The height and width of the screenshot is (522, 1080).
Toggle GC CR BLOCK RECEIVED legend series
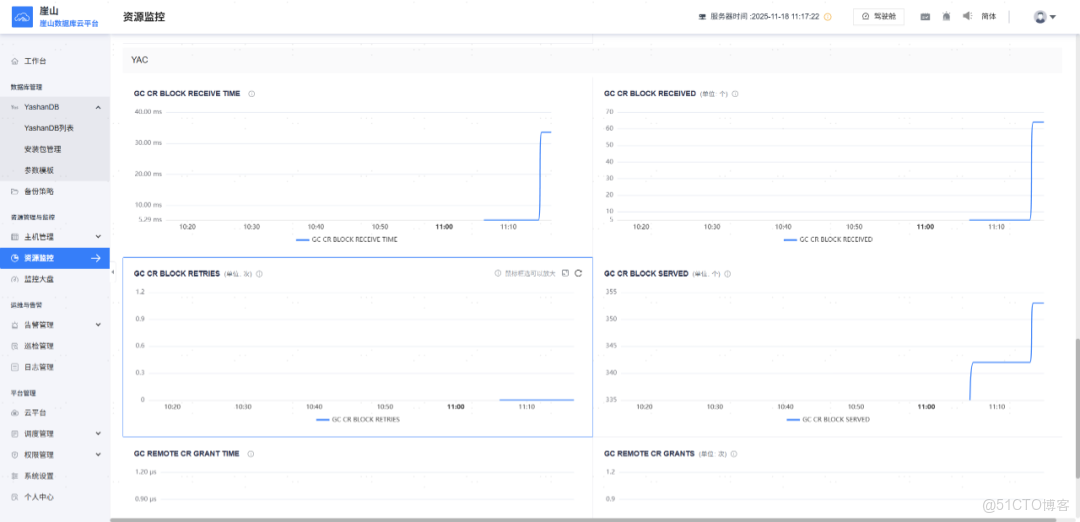[828, 240]
